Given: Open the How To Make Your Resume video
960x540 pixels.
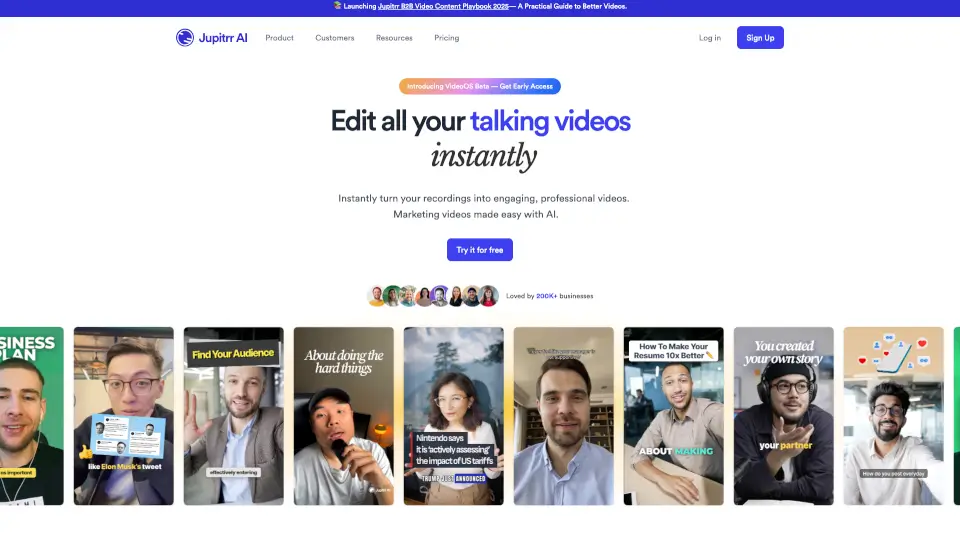Looking at the screenshot, I should point(673,416).
